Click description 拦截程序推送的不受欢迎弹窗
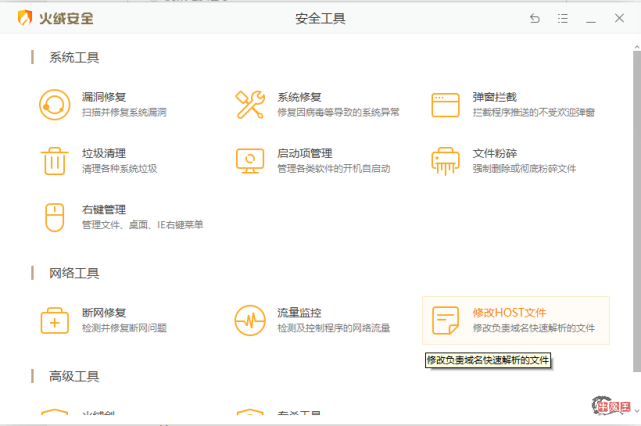The height and width of the screenshot is (426, 641). pyautogui.click(x=533, y=112)
